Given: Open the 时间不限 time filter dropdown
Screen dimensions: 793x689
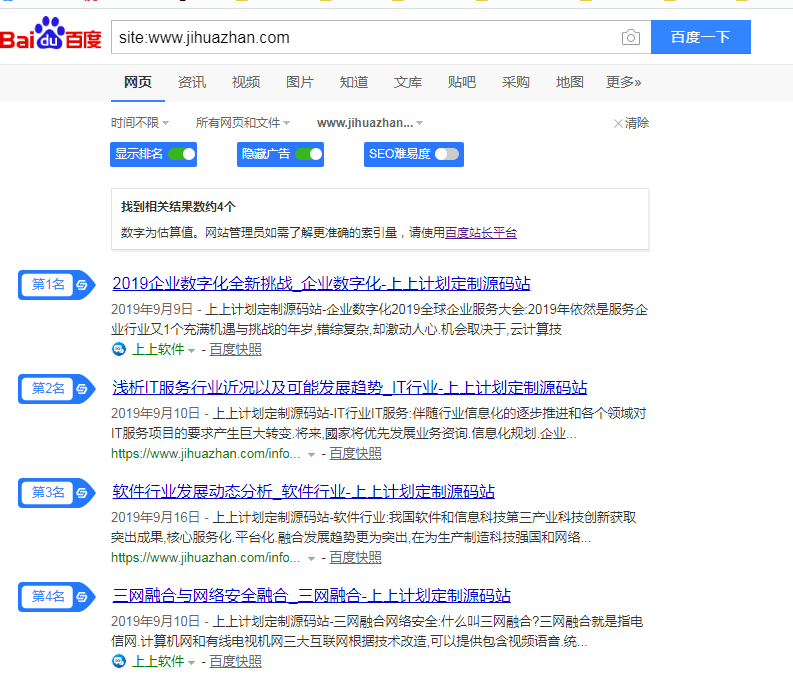Looking at the screenshot, I should point(140,123).
